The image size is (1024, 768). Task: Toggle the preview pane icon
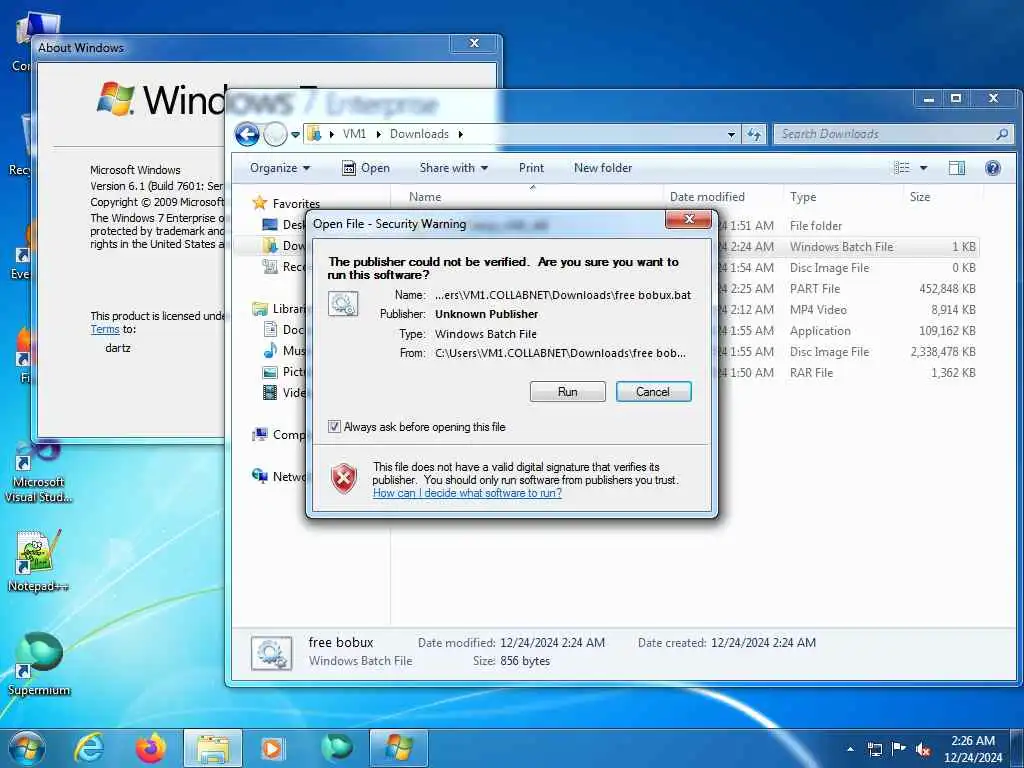957,168
